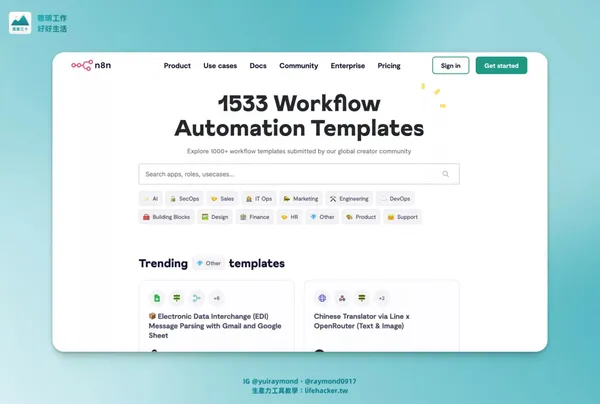The width and height of the screenshot is (600, 404).
Task: Click the n8n logo
Action: 91,65
